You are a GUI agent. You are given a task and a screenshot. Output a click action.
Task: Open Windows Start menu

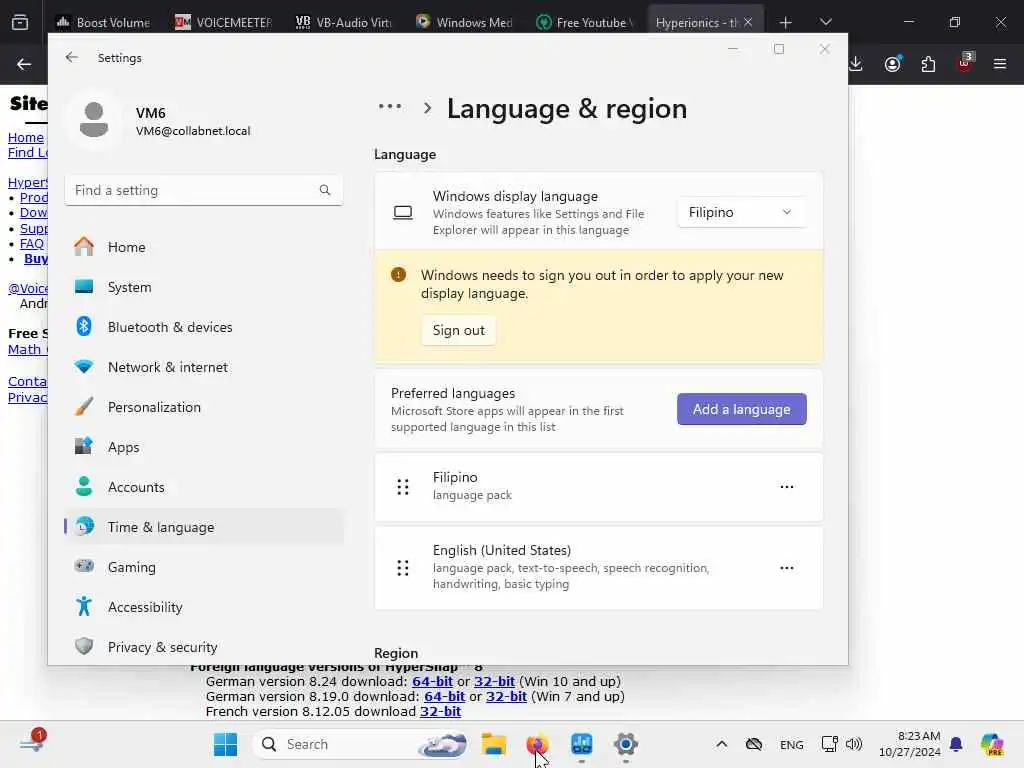click(x=226, y=744)
